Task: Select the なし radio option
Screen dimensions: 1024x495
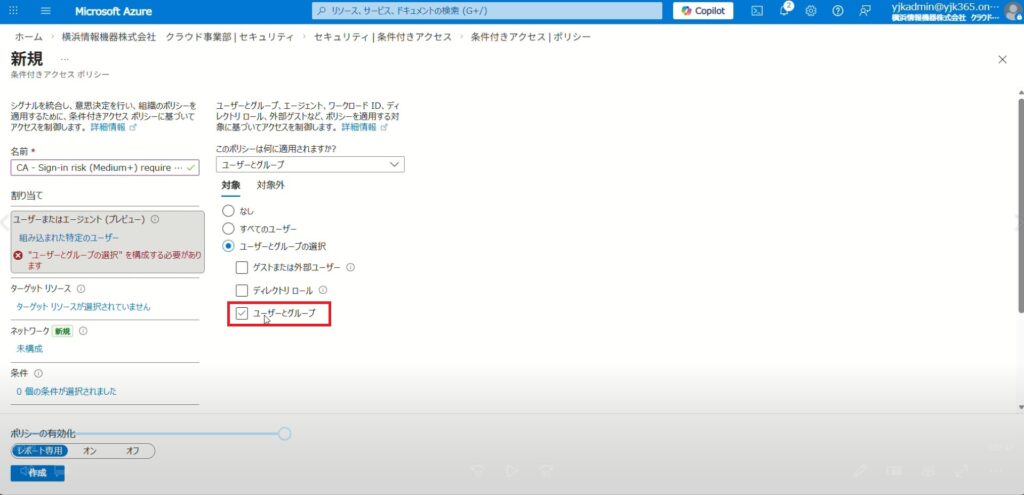Action: click(x=228, y=211)
